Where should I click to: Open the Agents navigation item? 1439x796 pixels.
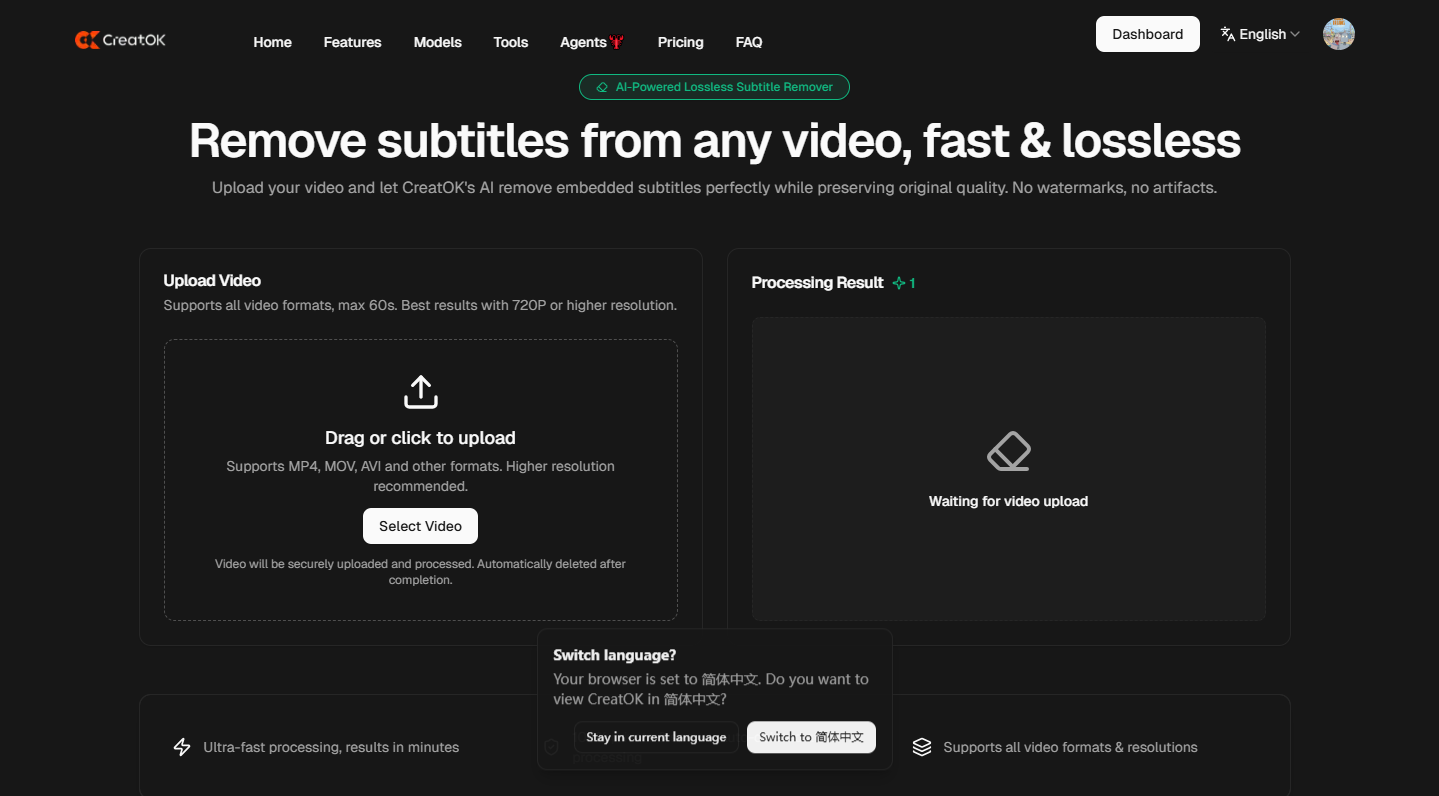(583, 42)
